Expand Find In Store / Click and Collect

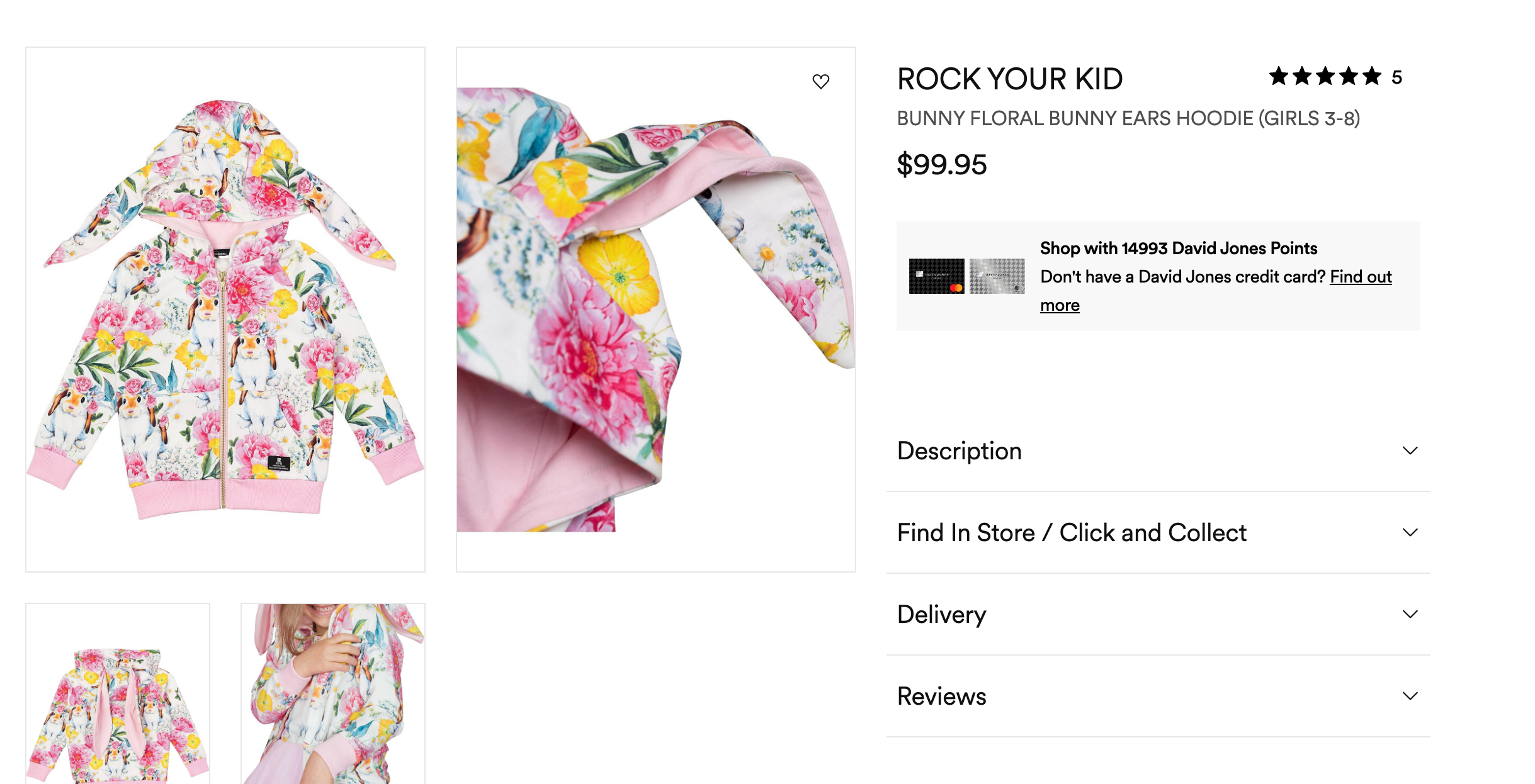pos(1410,532)
